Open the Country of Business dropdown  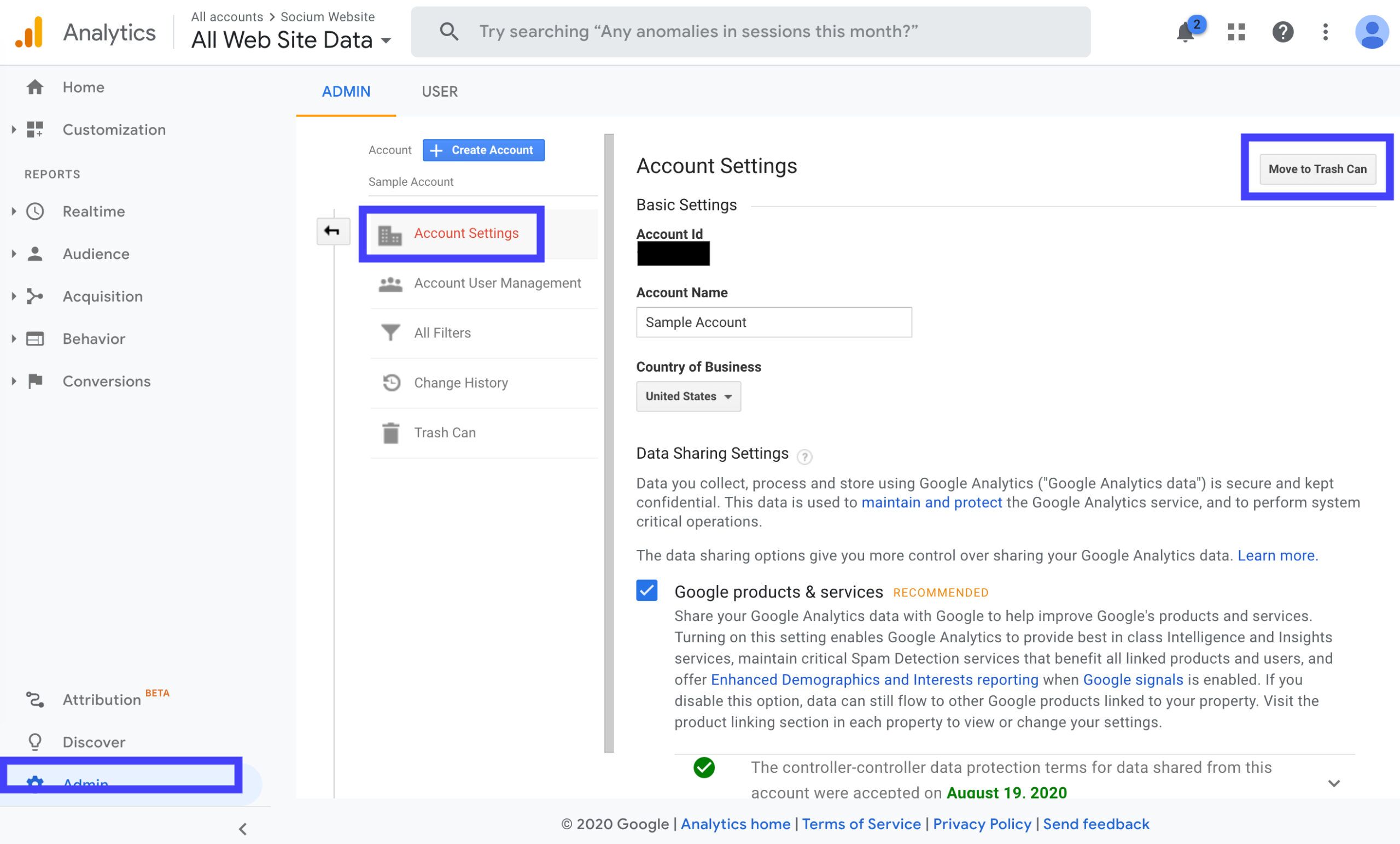click(x=688, y=396)
